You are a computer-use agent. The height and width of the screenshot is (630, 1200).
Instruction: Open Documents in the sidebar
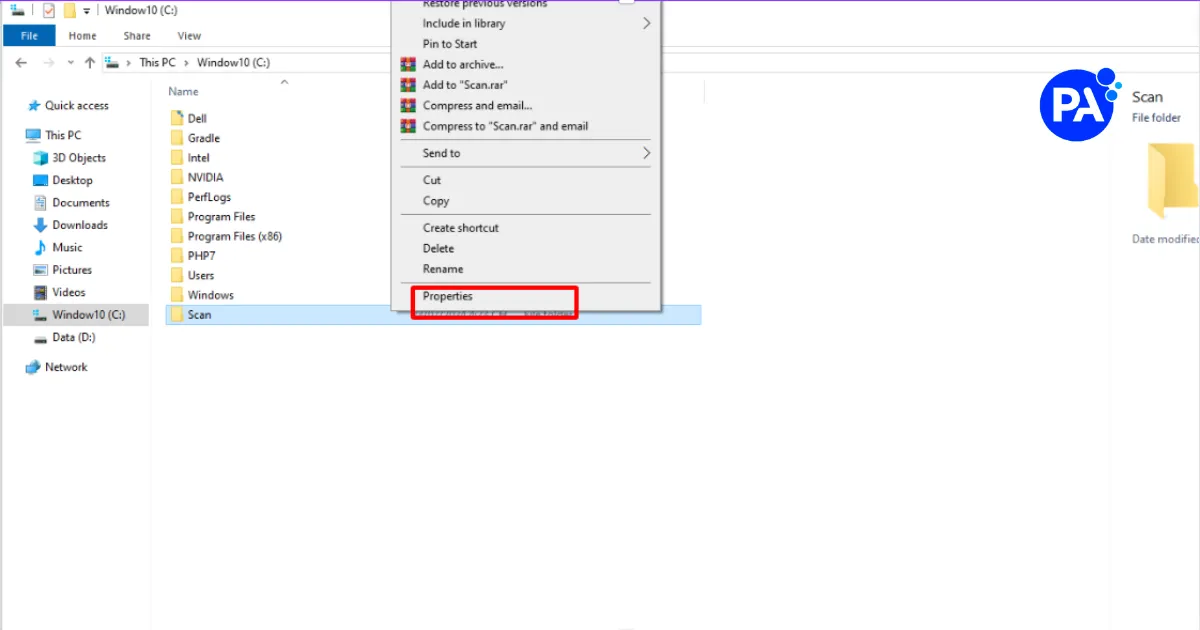click(71, 203)
